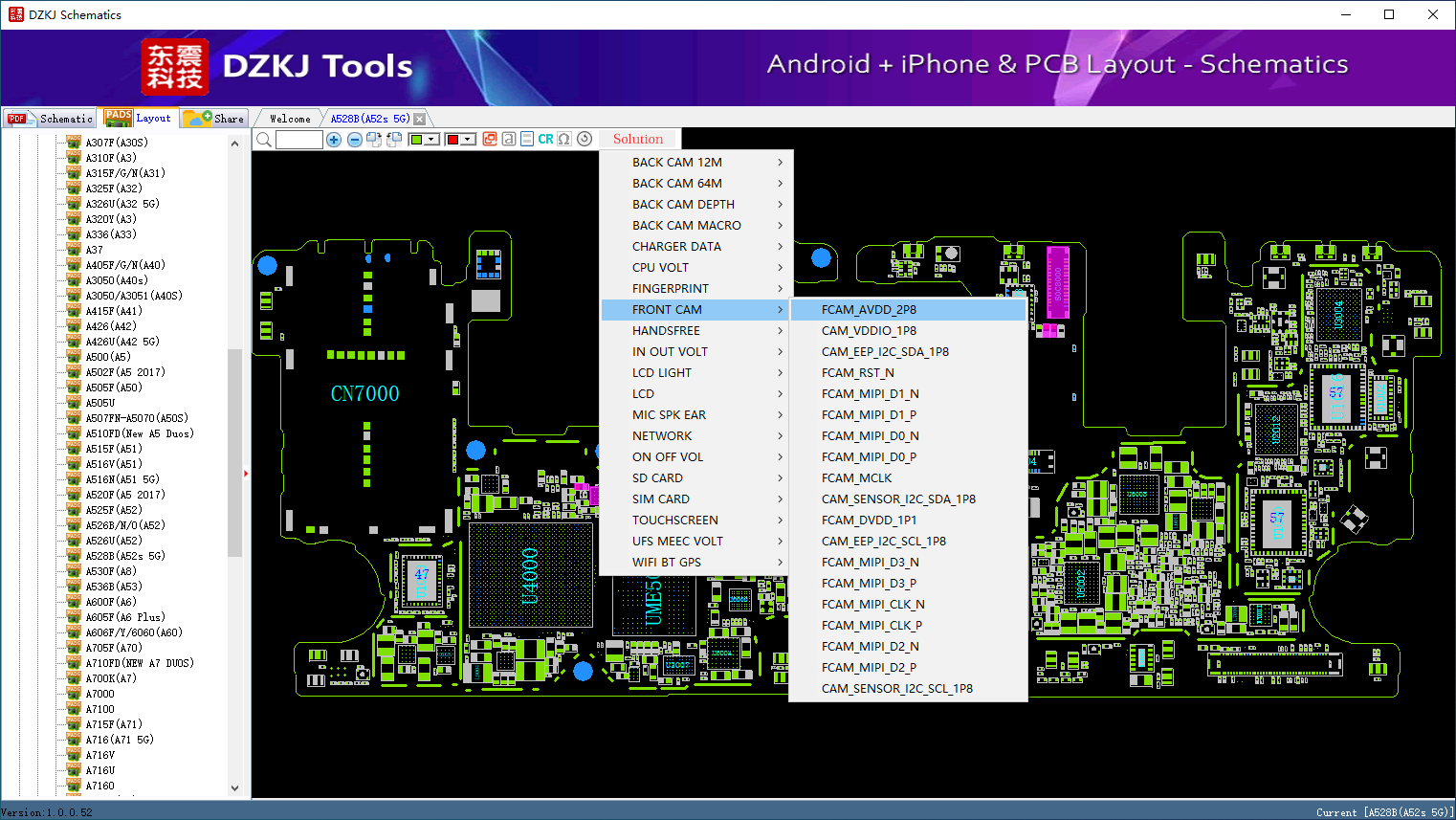Rotate the board clockwise with the toolbar icon
Viewport: 1456px width, 820px height.
pos(374,140)
